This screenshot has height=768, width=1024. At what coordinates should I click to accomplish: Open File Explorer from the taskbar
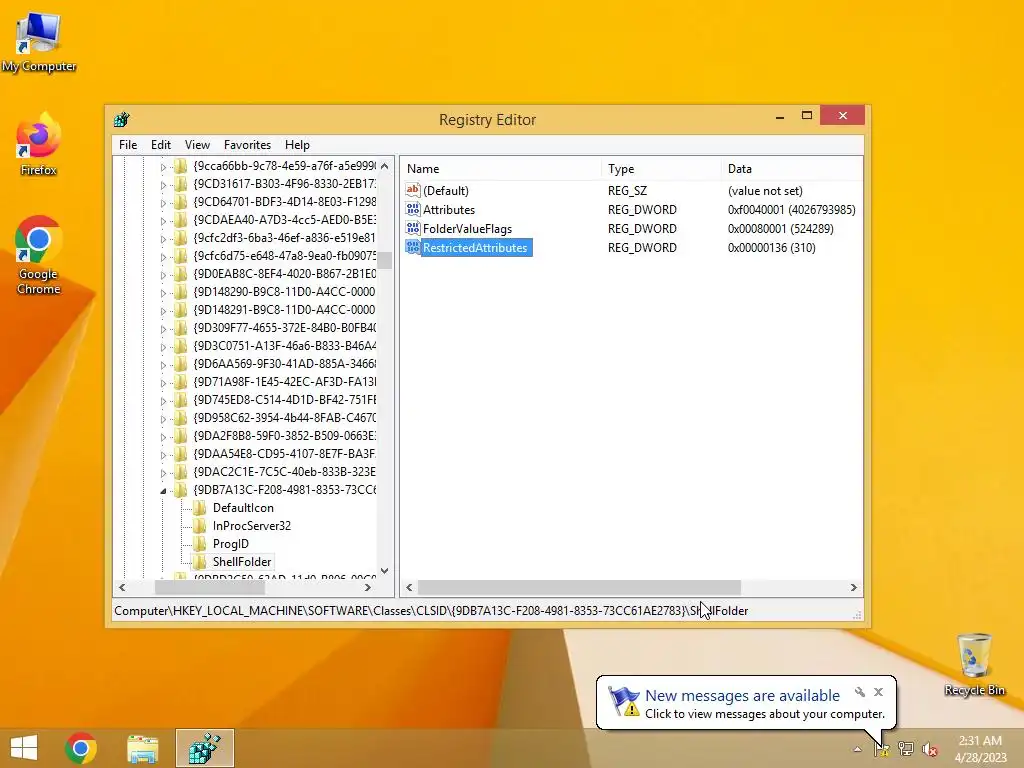coord(142,748)
